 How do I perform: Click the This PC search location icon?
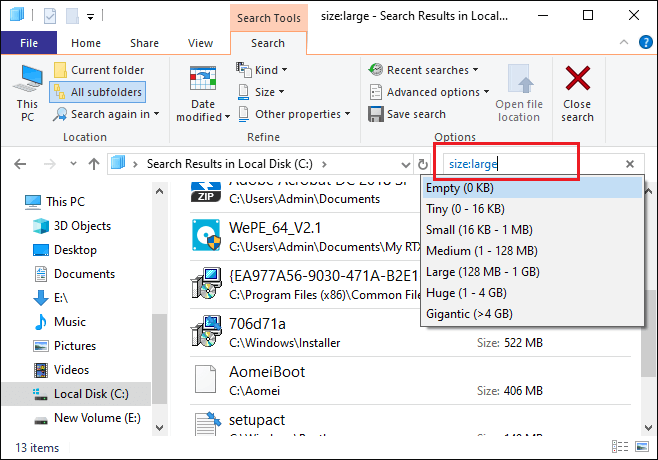tap(27, 93)
